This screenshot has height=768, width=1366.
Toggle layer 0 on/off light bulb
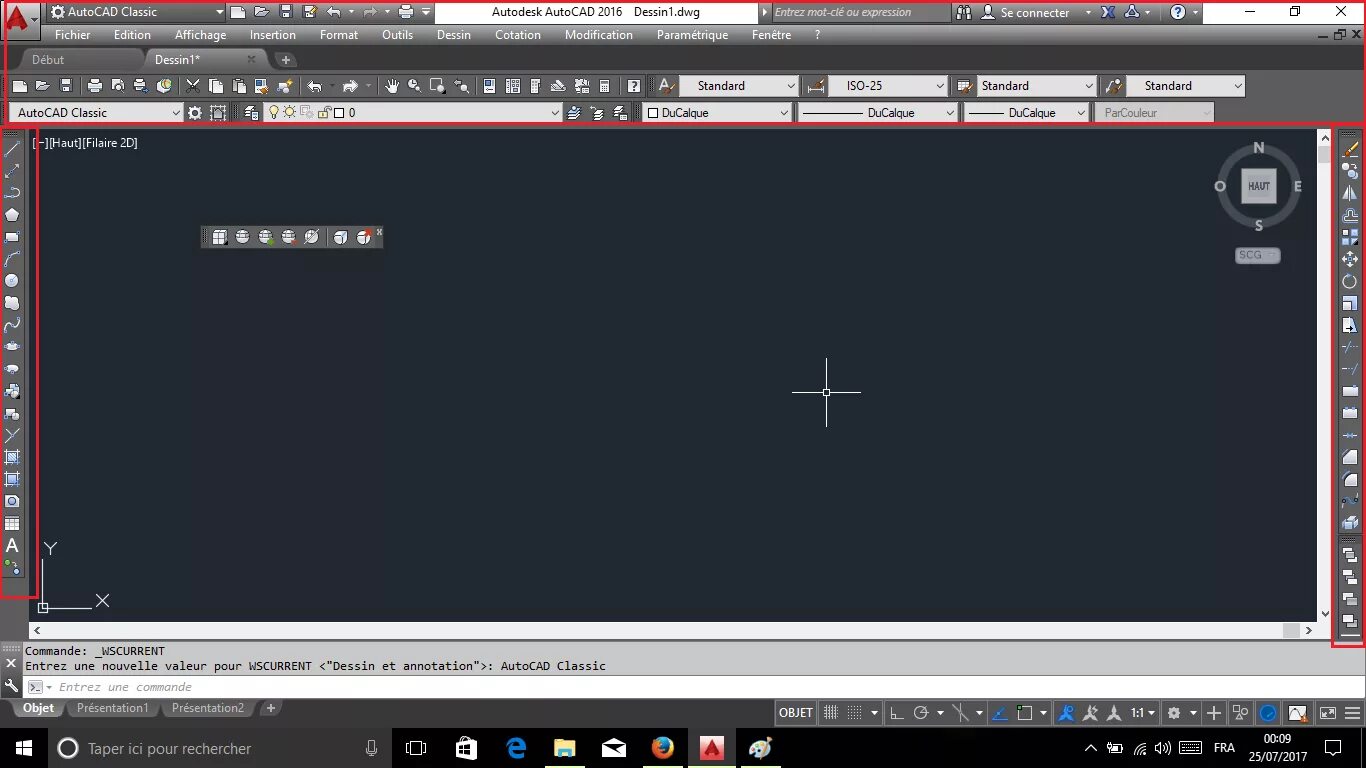(x=274, y=113)
